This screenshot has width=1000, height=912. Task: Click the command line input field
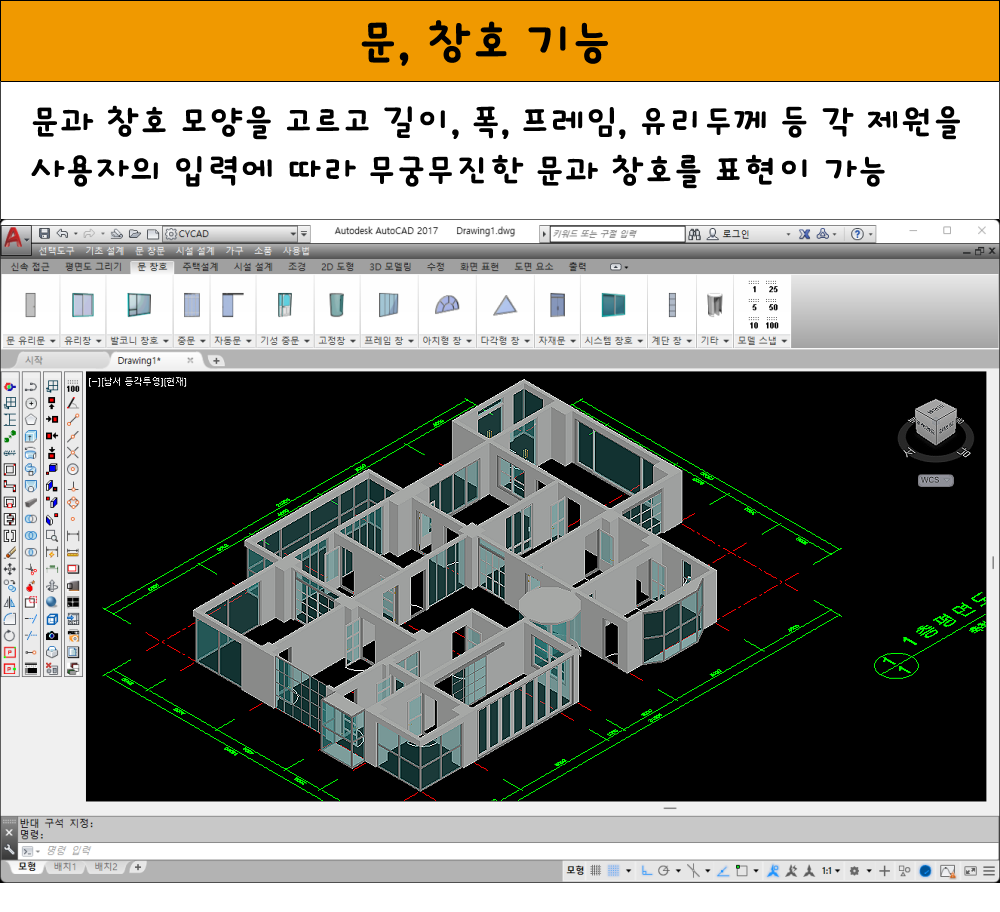tap(300, 850)
